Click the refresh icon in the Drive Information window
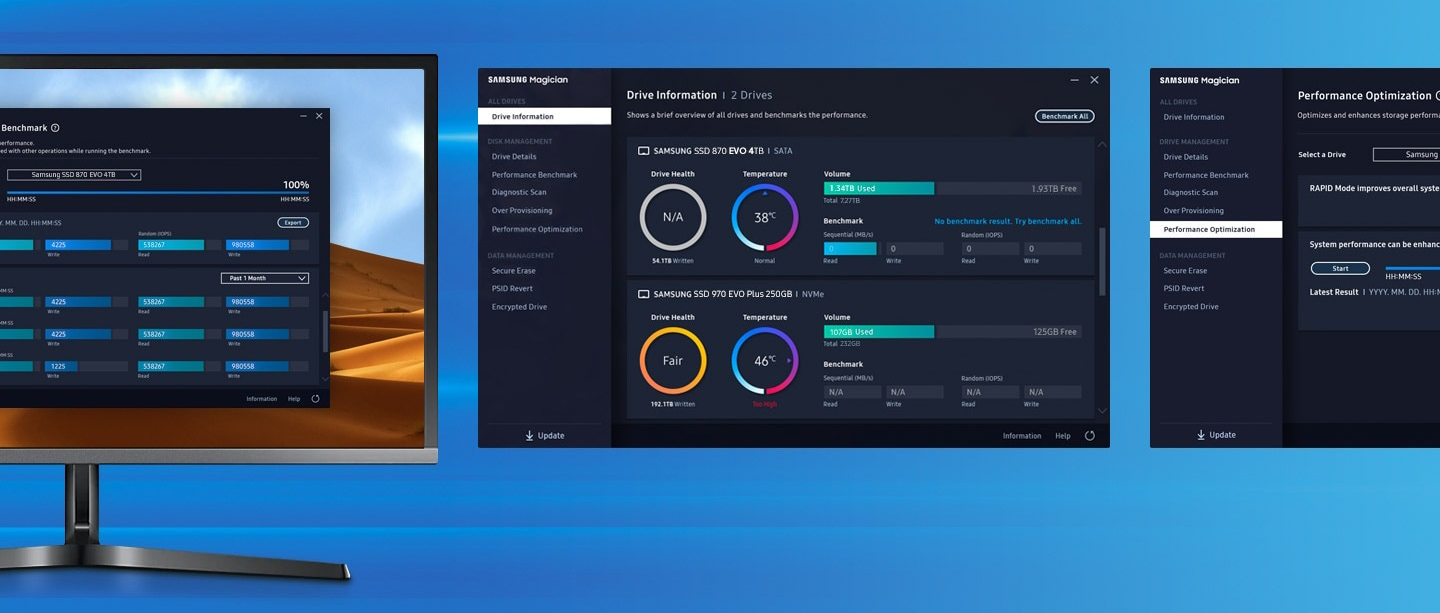 1089,436
